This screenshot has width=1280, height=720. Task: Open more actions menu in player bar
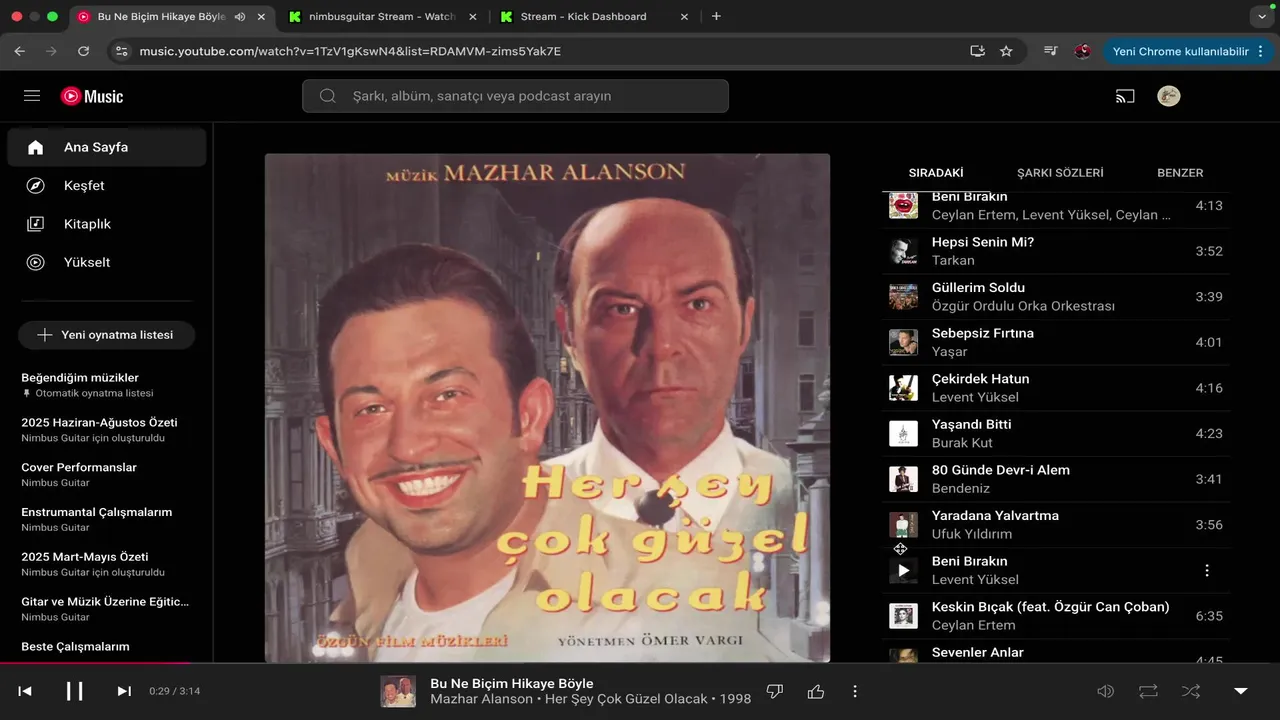pyautogui.click(x=855, y=691)
